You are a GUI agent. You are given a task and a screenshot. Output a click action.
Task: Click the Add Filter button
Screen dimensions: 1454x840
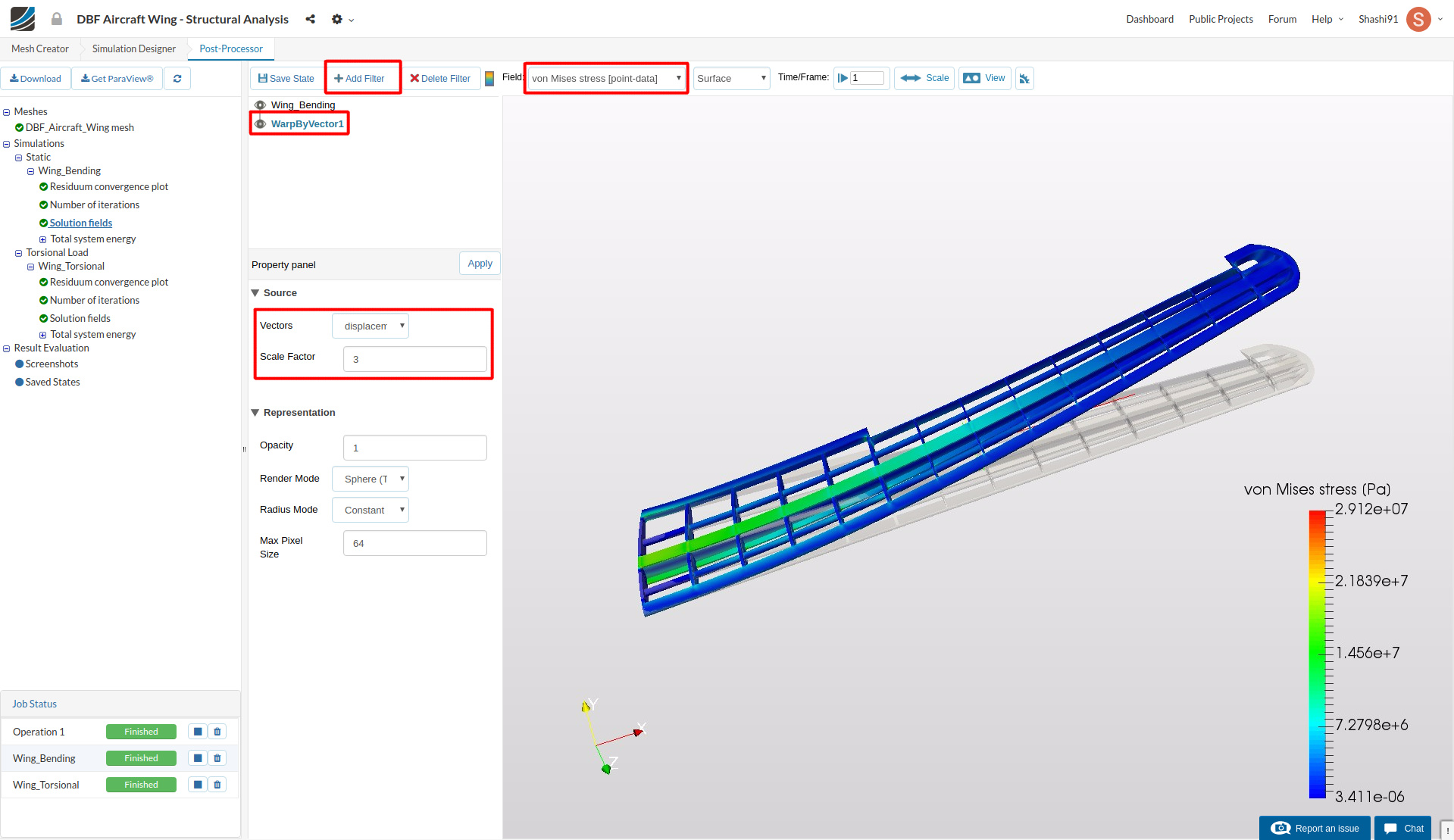pos(360,79)
